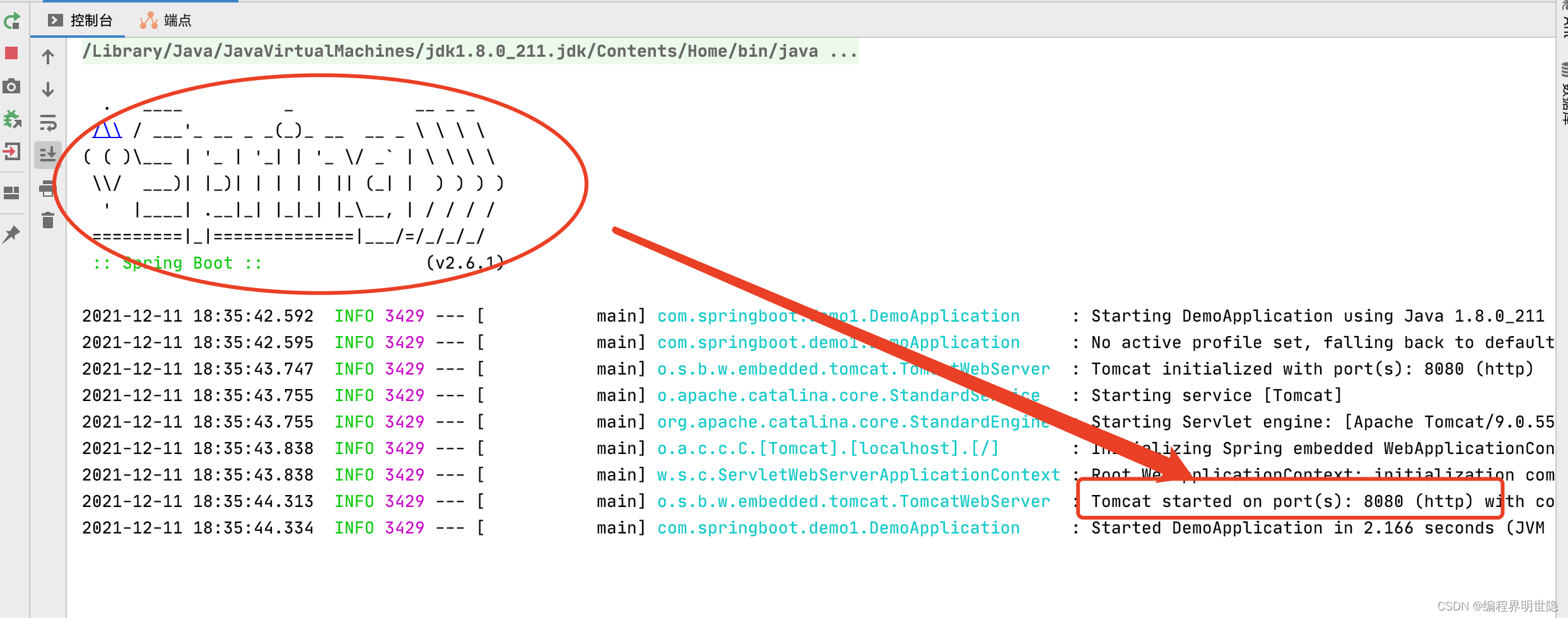Click PID '3429' on the 18:35:43.838 ServletWebServerApplicationContext line
Screen dimensions: 1568x618
(405, 475)
